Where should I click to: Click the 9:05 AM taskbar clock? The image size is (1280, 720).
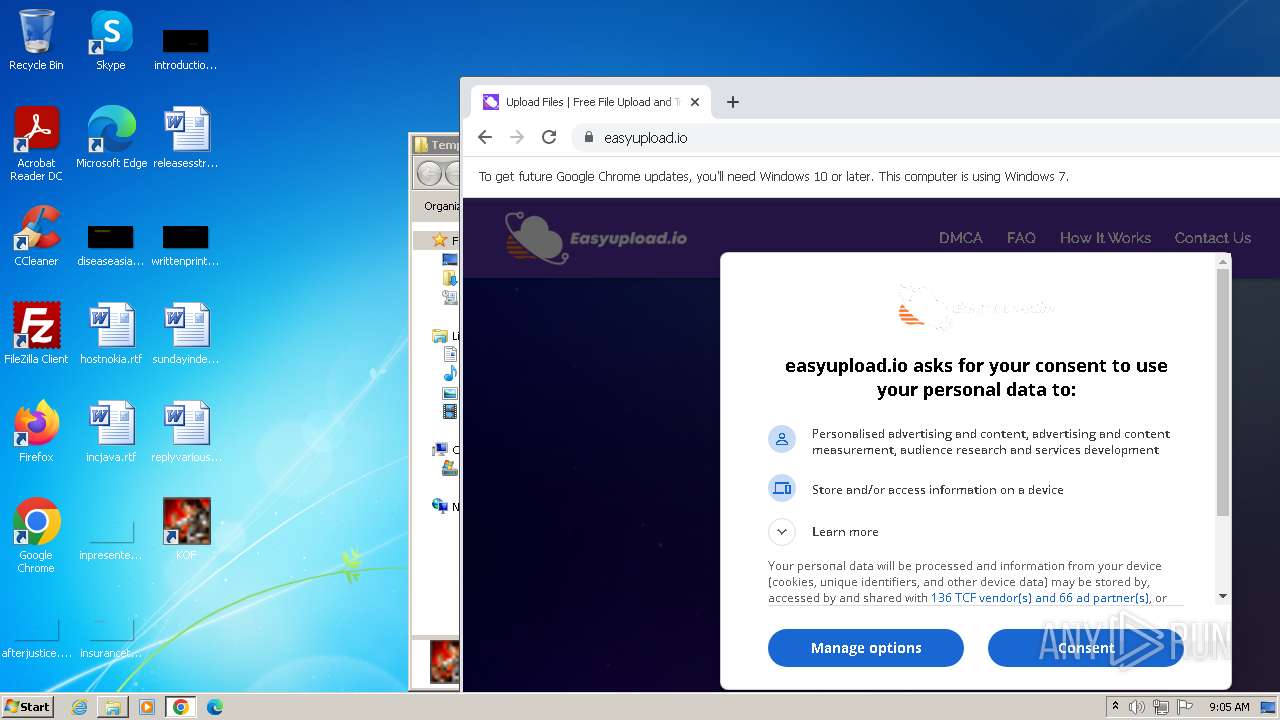1229,707
